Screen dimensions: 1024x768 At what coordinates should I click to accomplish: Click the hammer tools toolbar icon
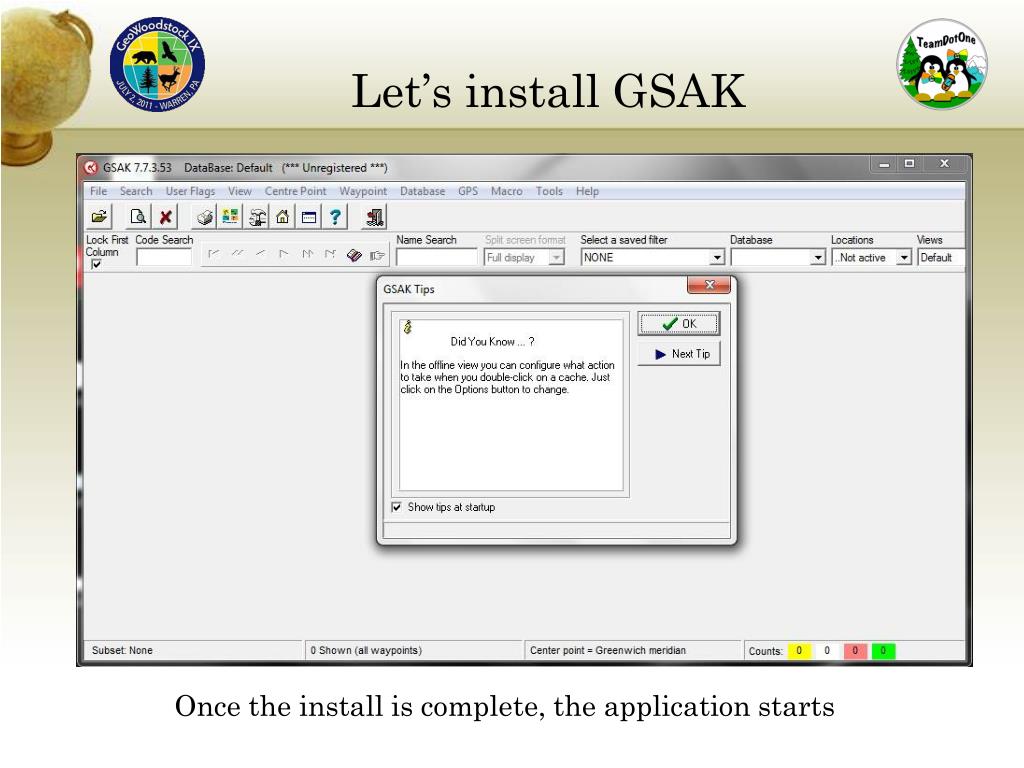click(257, 217)
